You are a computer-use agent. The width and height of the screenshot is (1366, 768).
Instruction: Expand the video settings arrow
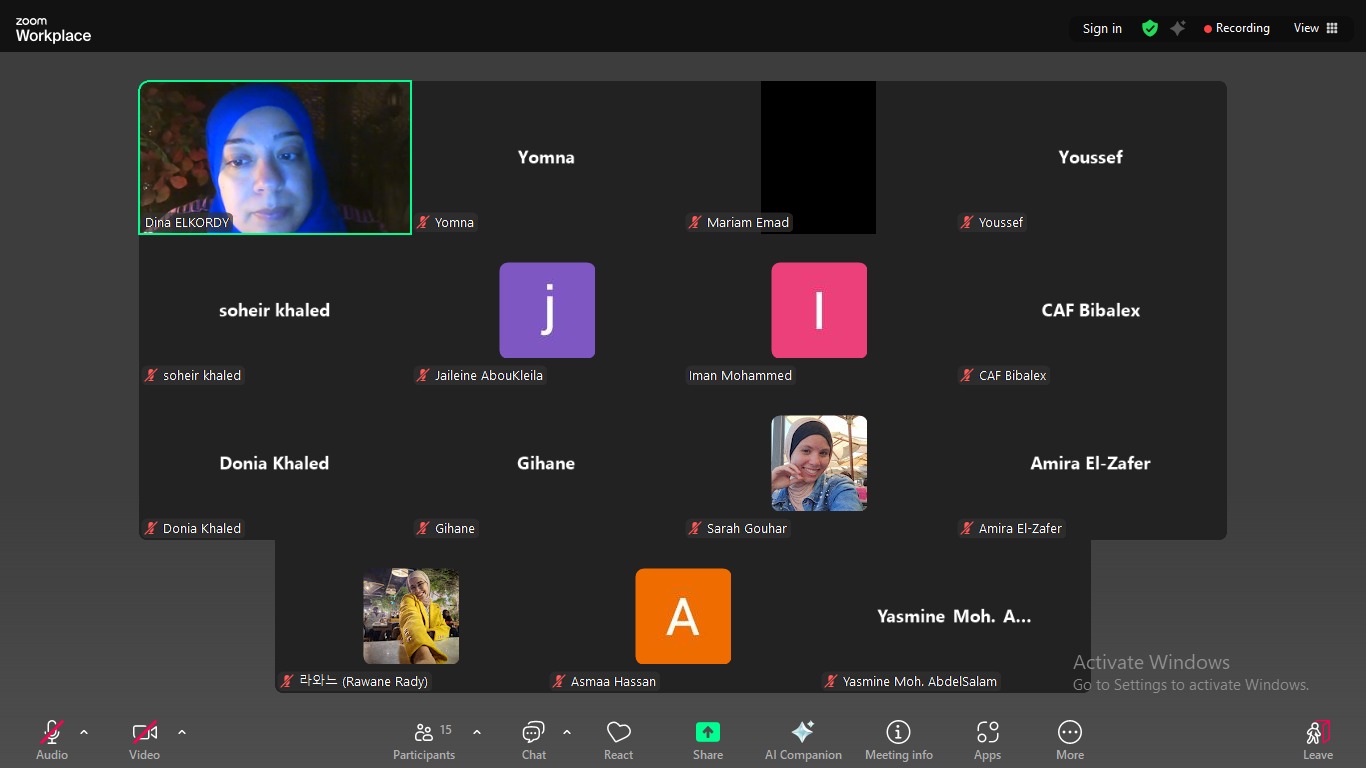tap(182, 732)
